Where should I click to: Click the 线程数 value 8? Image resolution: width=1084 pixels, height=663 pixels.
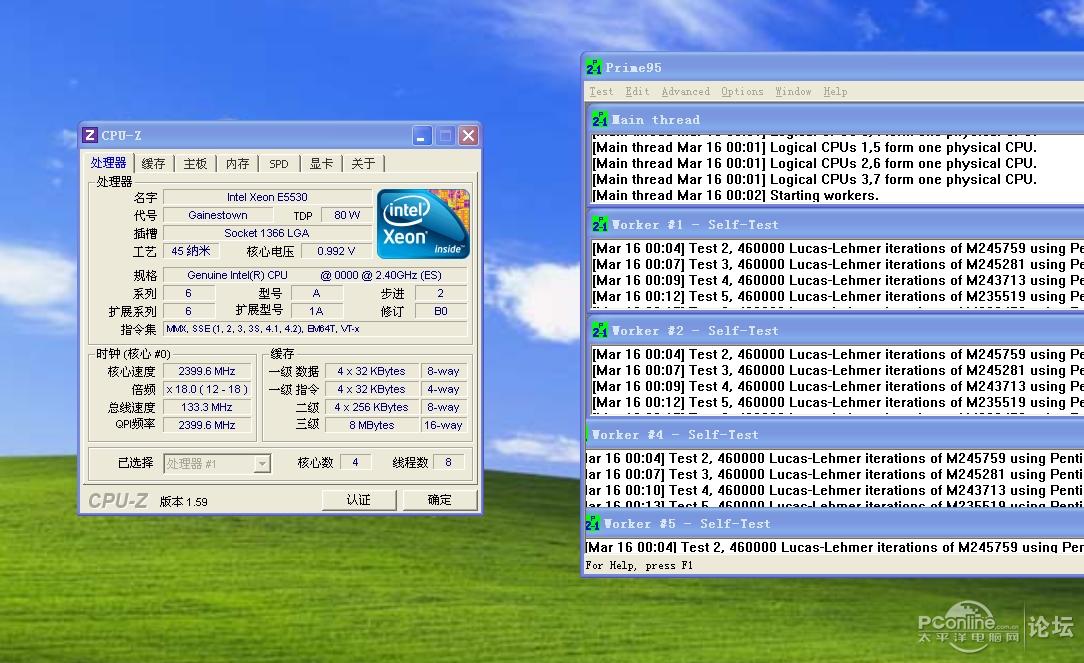pos(448,463)
